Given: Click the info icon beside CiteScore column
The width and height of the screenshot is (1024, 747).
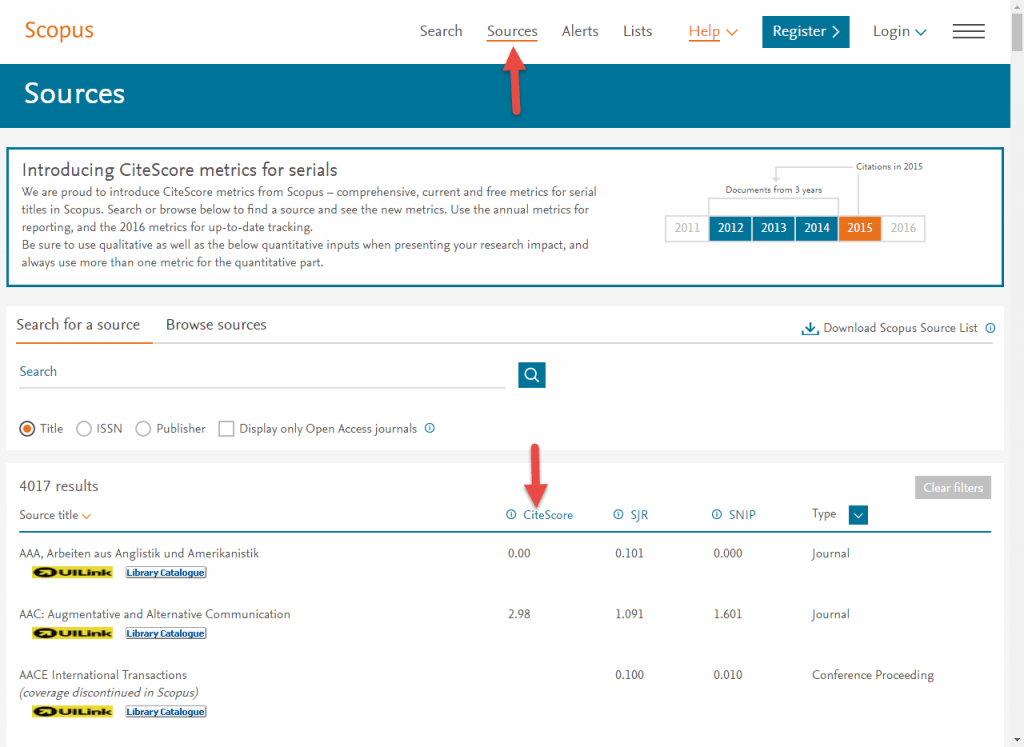Looking at the screenshot, I should [511, 515].
